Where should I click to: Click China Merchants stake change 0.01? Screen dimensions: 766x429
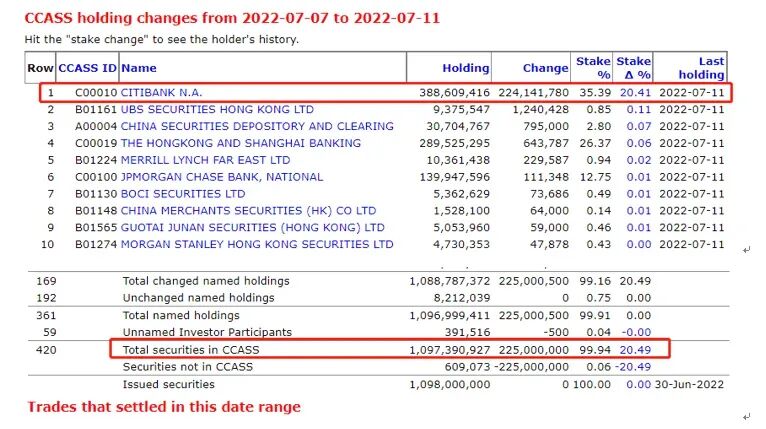click(638, 211)
